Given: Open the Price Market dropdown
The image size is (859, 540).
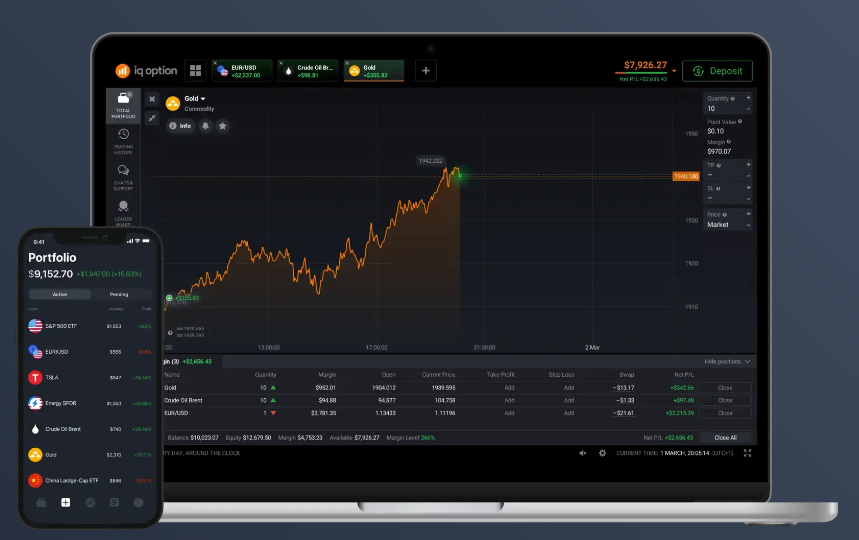Looking at the screenshot, I should point(727,225).
